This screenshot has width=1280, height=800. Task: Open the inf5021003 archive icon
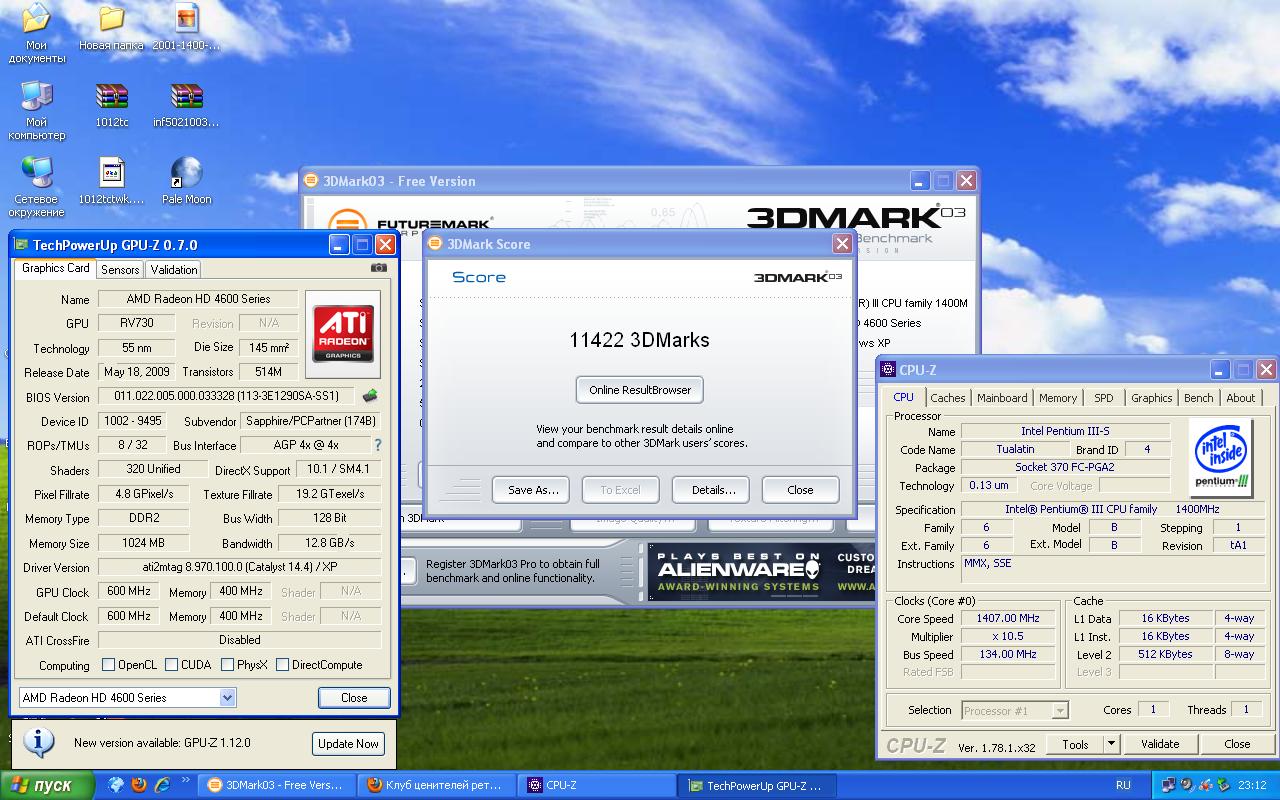click(x=186, y=105)
